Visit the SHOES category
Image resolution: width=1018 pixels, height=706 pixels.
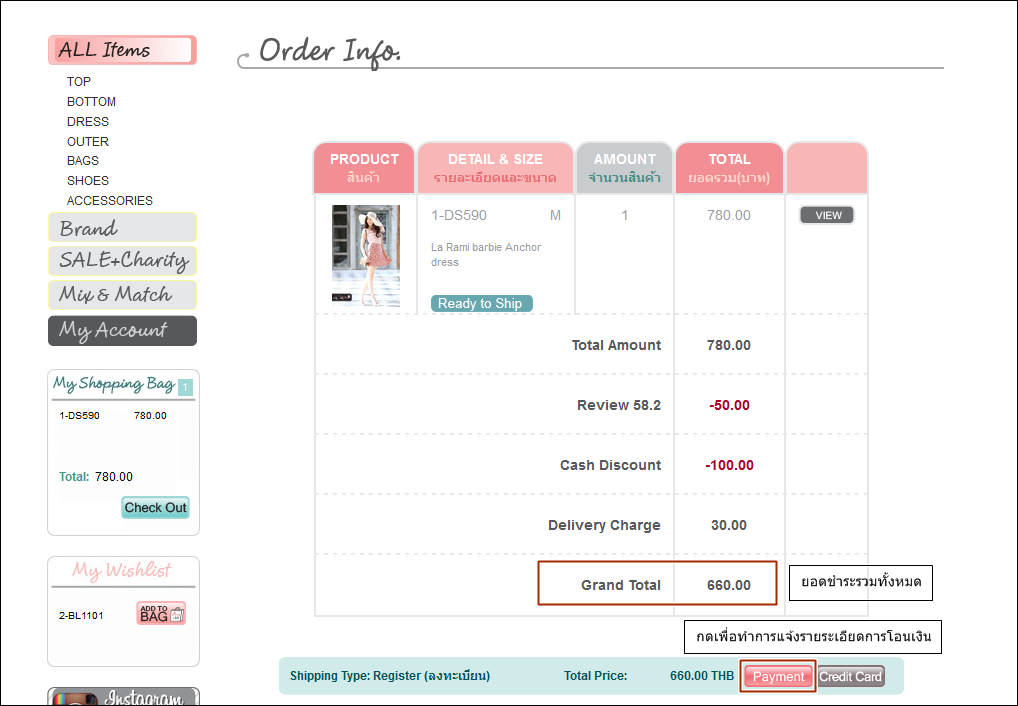click(88, 181)
